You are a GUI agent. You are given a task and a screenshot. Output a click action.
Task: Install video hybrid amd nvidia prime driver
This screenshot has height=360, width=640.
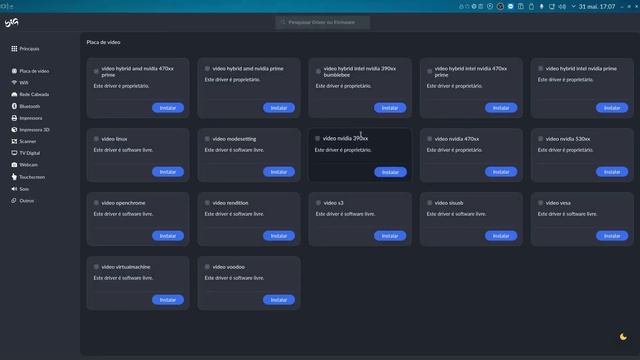(x=279, y=108)
